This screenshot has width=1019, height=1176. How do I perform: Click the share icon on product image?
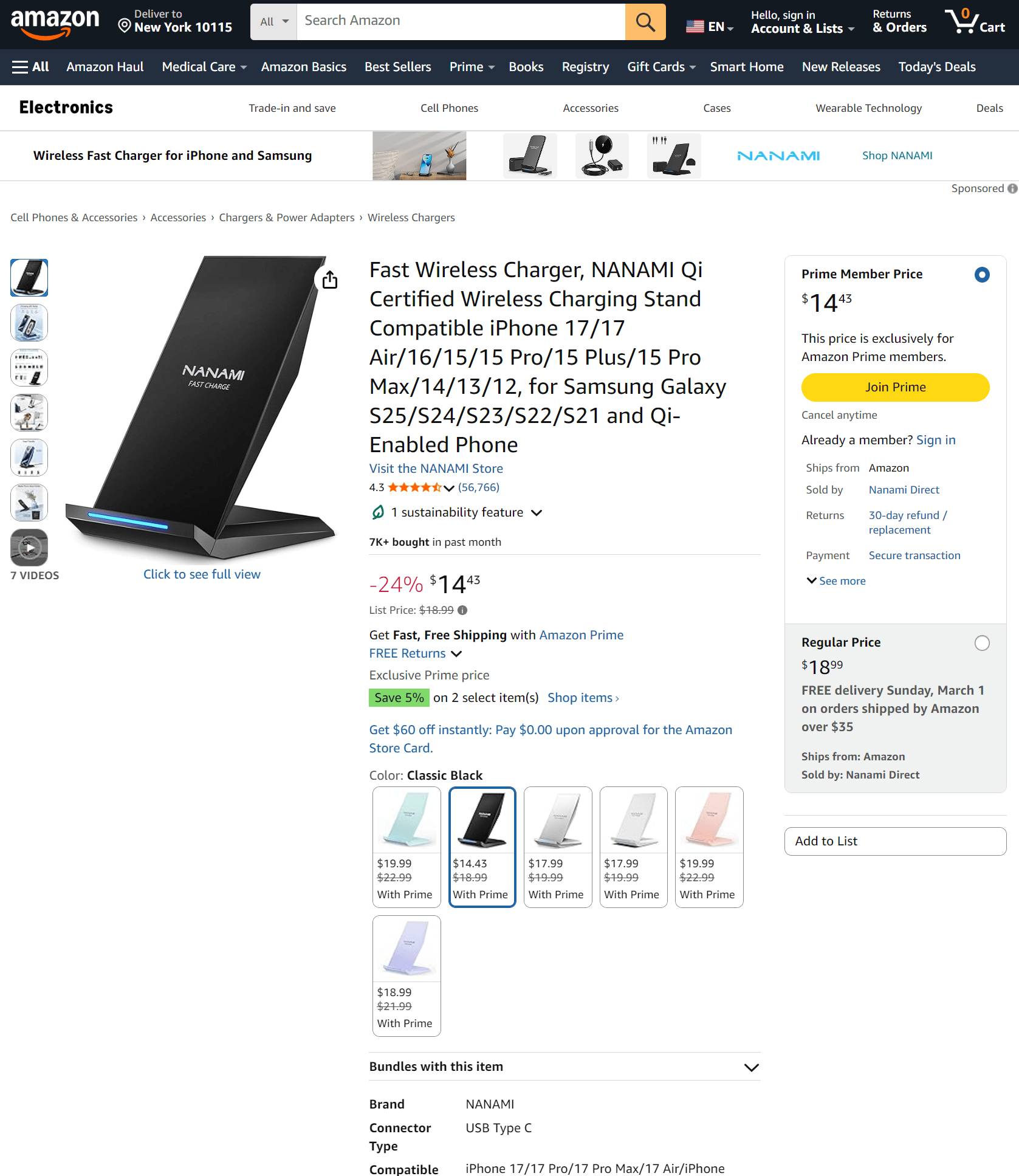(330, 280)
